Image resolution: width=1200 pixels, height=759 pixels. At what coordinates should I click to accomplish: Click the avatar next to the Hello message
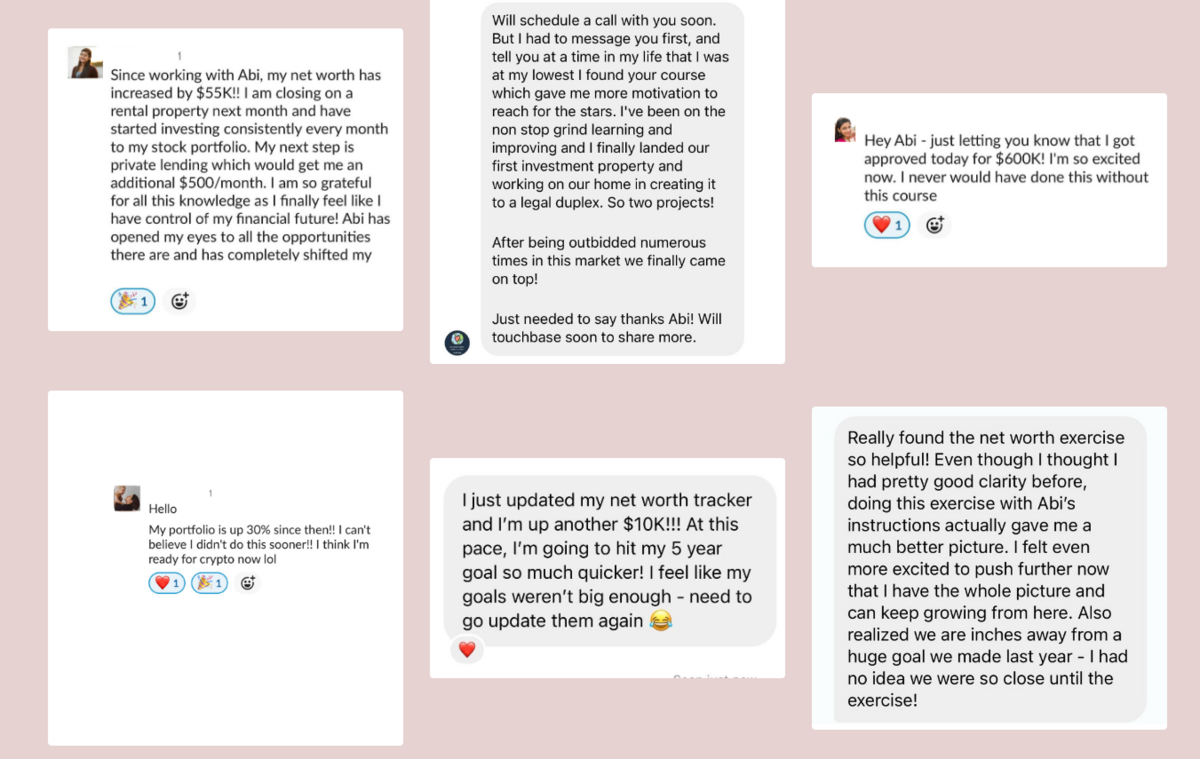point(127,498)
